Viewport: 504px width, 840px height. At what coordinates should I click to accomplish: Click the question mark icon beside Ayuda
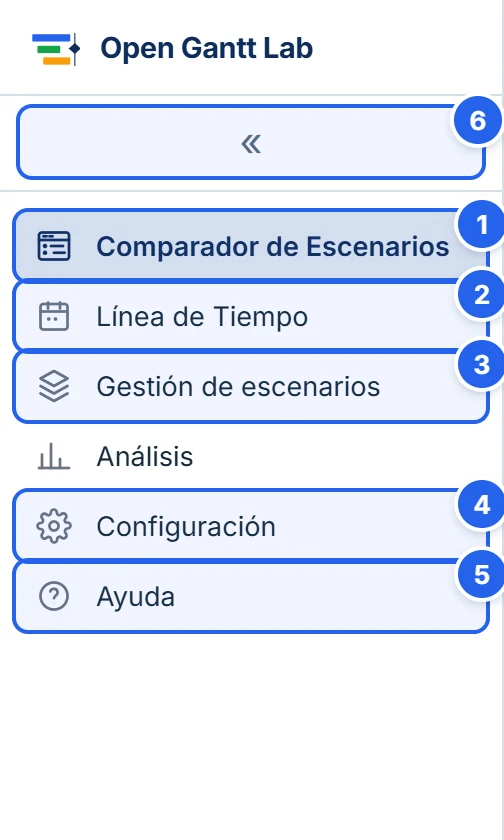pos(54,596)
